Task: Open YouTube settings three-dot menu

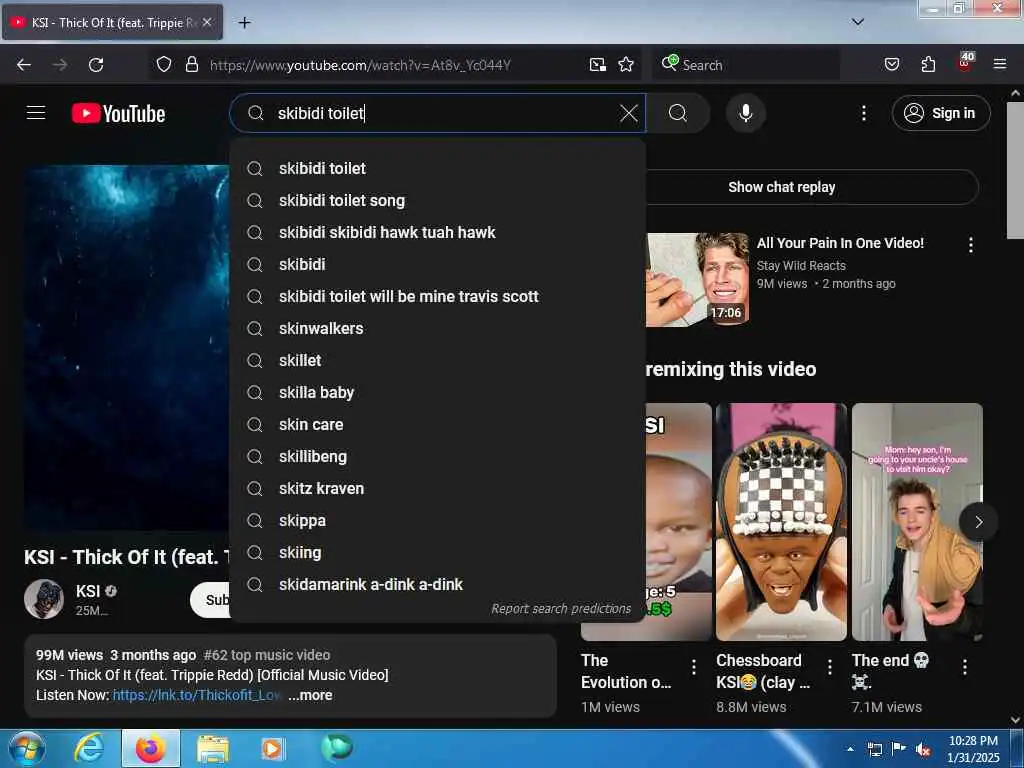Action: coord(863,113)
